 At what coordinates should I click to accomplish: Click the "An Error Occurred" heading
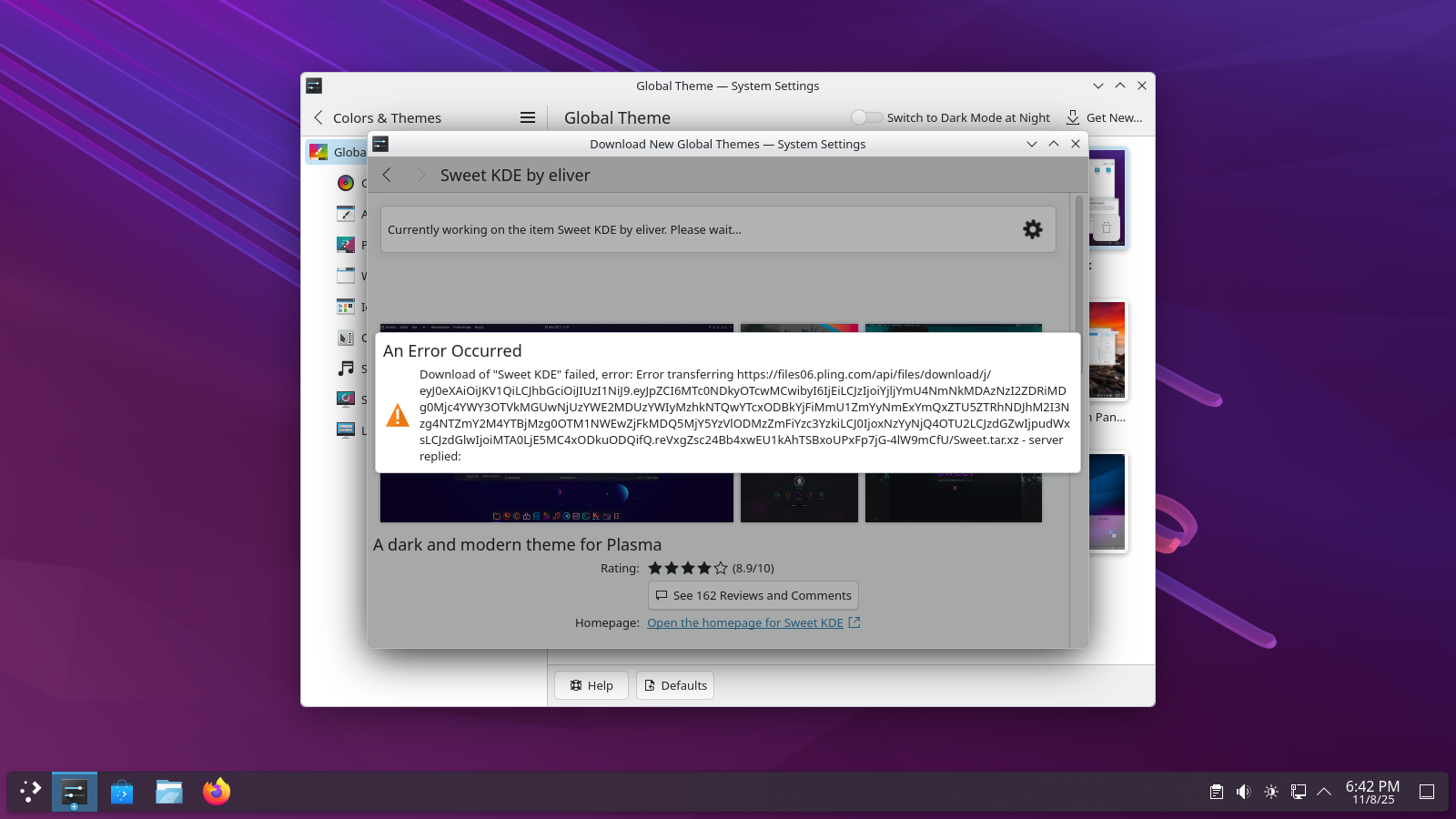[452, 351]
